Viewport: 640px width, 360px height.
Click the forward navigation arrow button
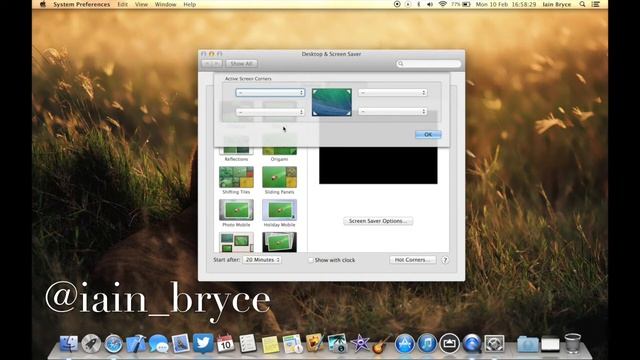pyautogui.click(x=217, y=64)
